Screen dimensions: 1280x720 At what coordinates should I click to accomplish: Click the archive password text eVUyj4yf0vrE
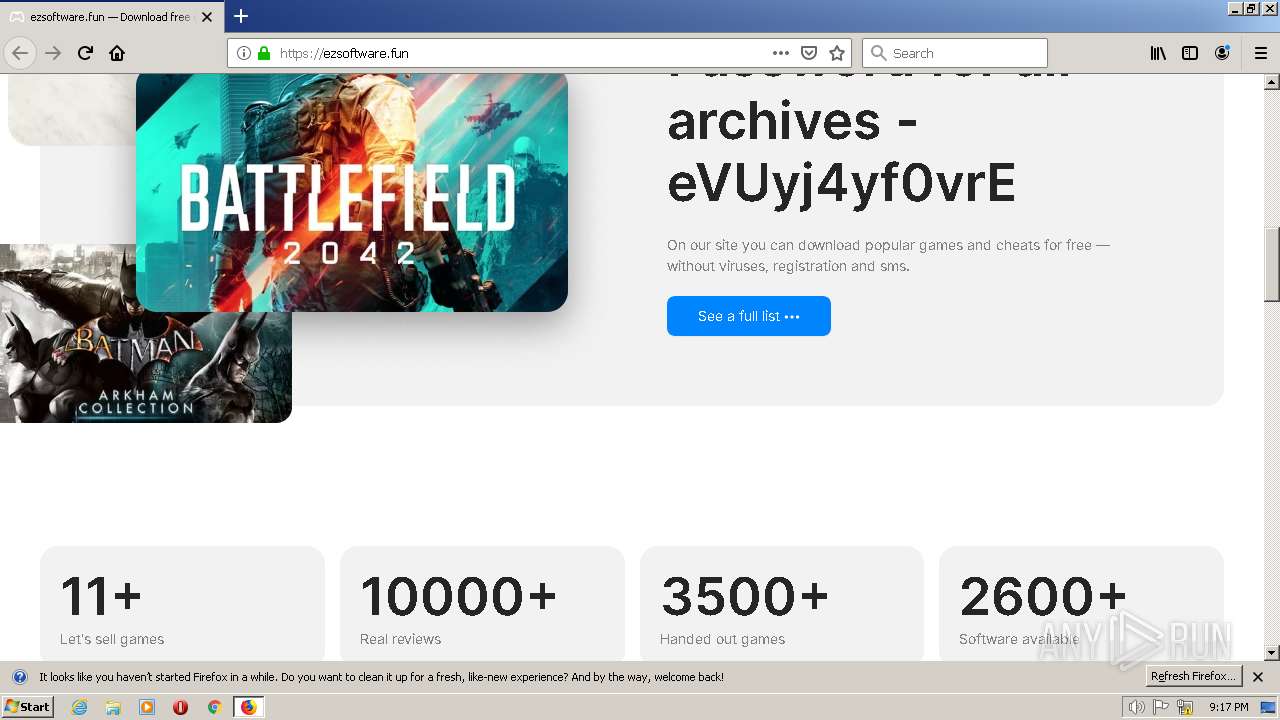[x=841, y=183]
